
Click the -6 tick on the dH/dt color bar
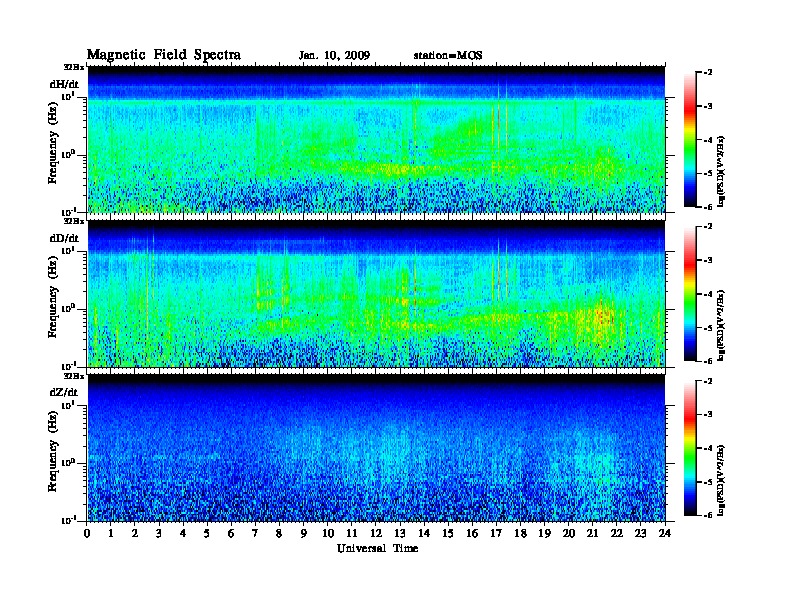coord(708,207)
